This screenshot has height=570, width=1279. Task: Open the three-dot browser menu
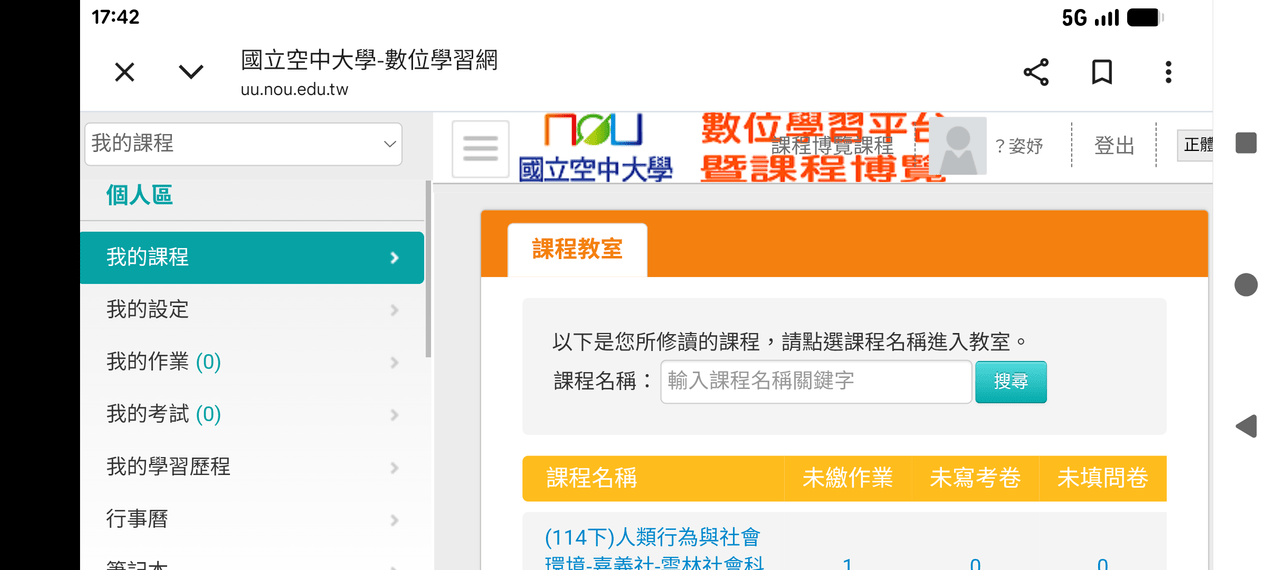pyautogui.click(x=1168, y=72)
